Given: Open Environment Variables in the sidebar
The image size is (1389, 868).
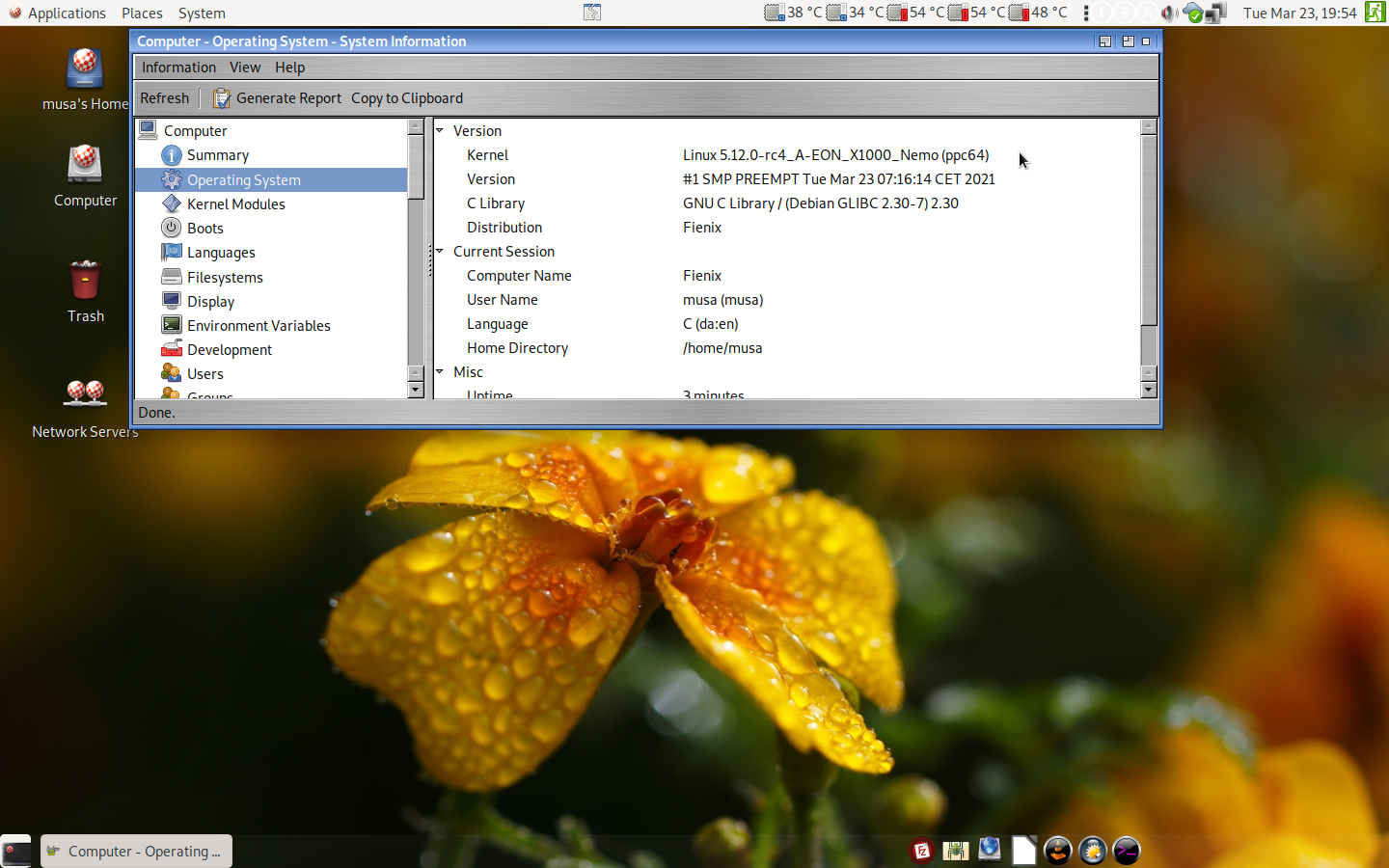Looking at the screenshot, I should (x=258, y=326).
